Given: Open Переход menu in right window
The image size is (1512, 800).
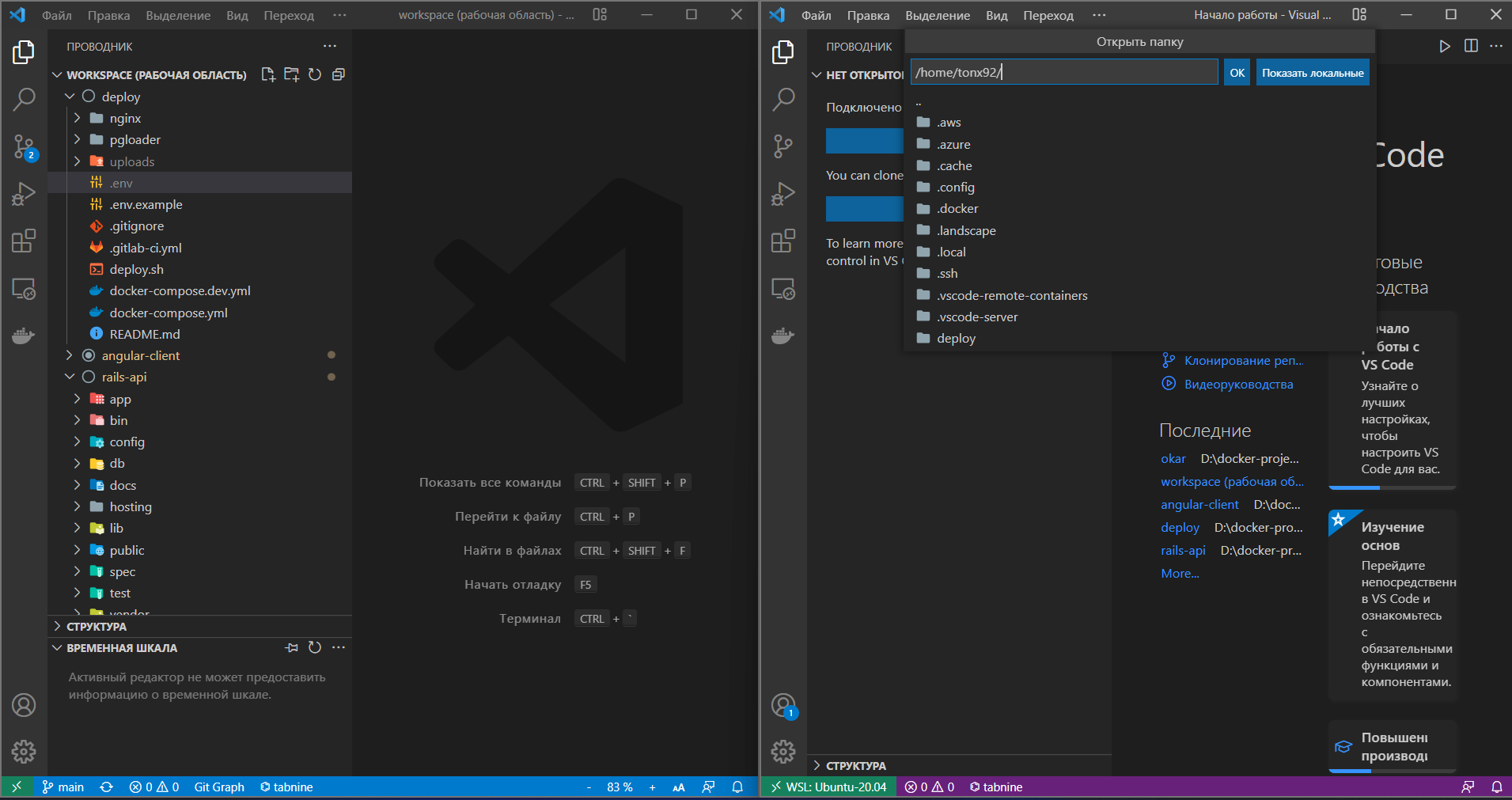Looking at the screenshot, I should (x=1048, y=15).
